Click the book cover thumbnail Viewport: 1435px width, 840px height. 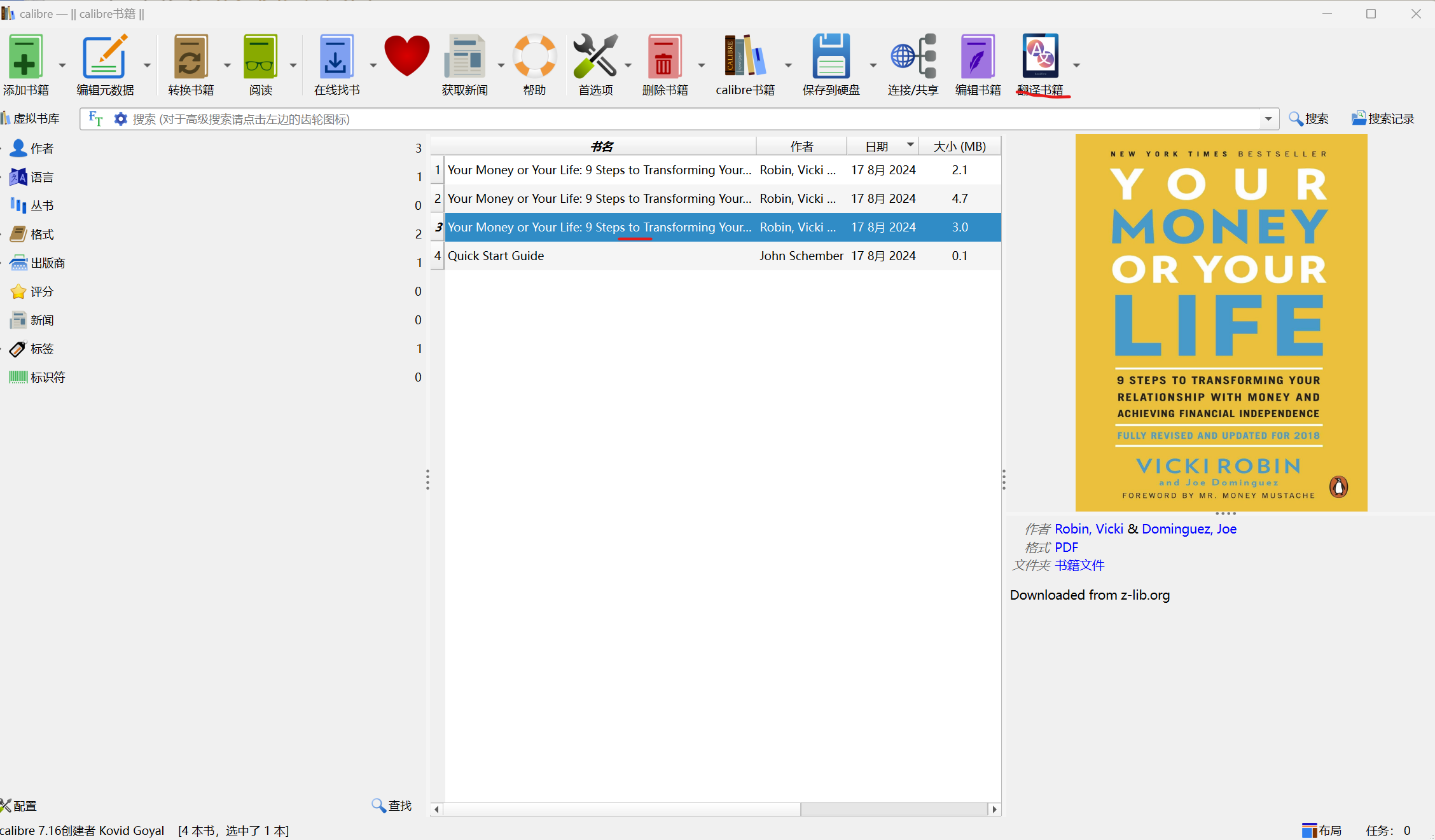(1221, 322)
